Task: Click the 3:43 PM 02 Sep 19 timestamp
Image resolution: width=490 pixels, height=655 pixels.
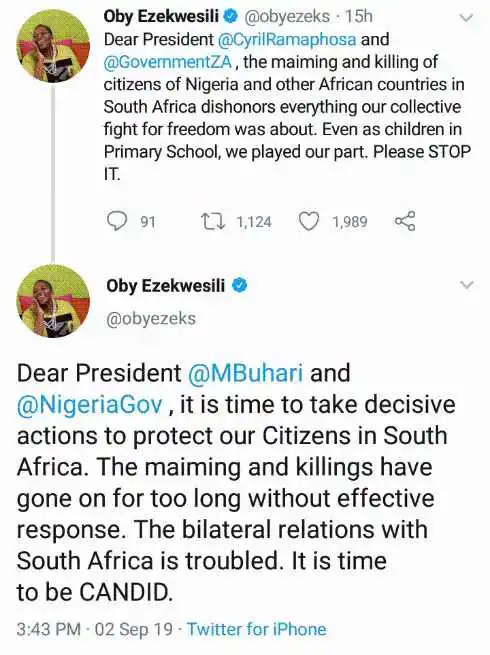Action: tap(94, 629)
